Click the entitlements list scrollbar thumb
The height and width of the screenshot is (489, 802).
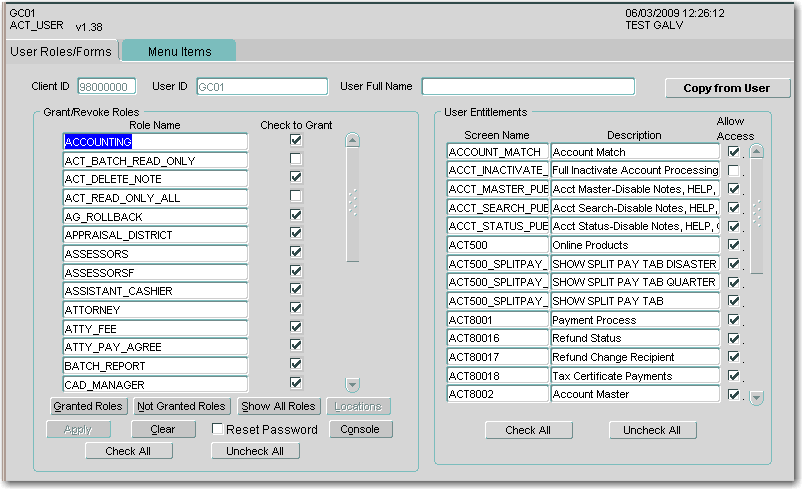[756, 216]
